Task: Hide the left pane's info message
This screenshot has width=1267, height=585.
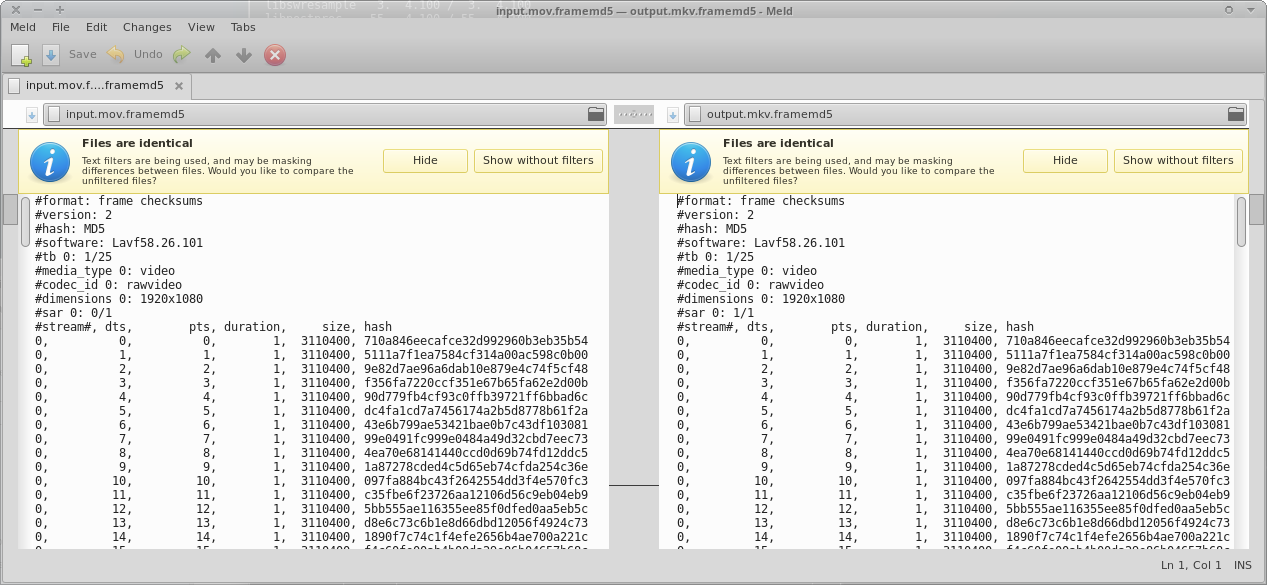Action: pos(425,160)
